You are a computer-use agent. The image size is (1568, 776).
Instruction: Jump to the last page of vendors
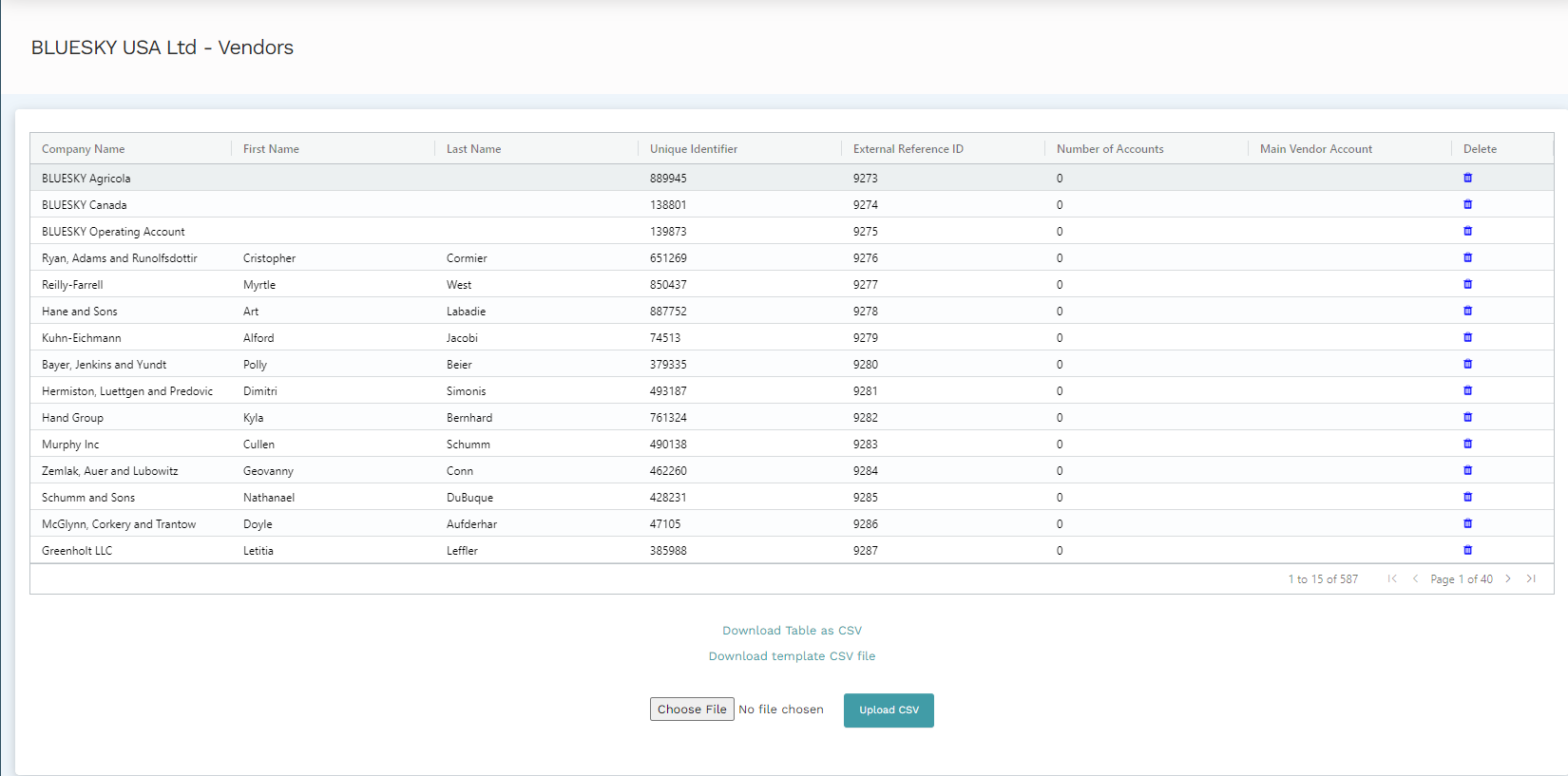click(1531, 578)
